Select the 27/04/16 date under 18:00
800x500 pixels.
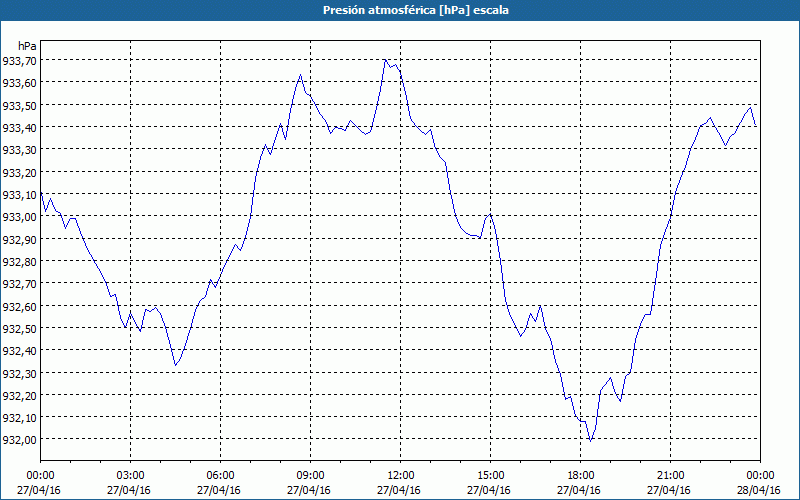pos(579,490)
